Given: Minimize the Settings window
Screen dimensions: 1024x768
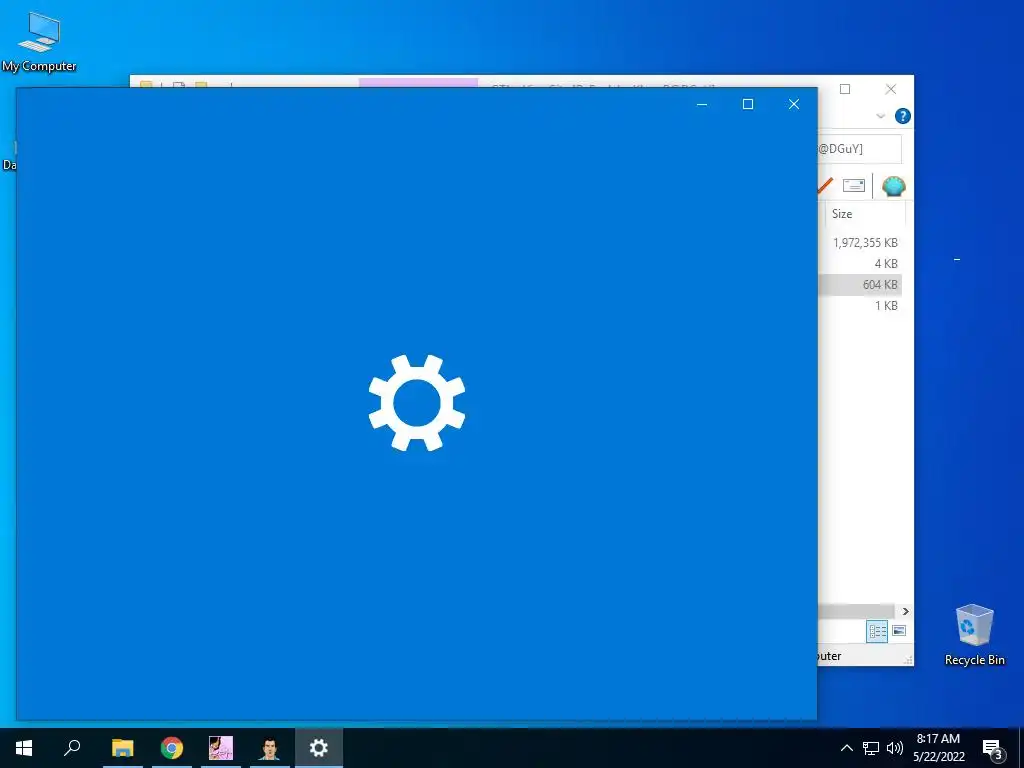Looking at the screenshot, I should tap(702, 104).
